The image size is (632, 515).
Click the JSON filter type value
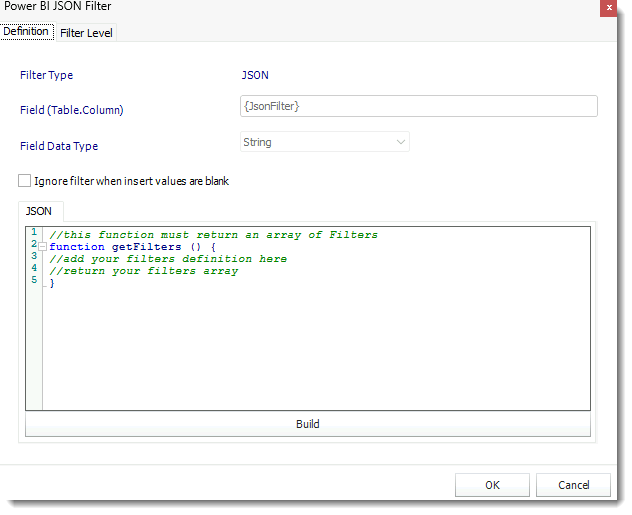click(255, 75)
